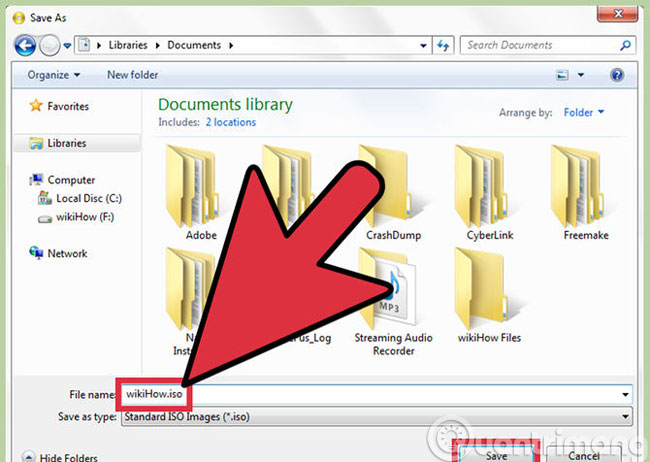The height and width of the screenshot is (462, 650).
Task: Select the wikiHow Files folder
Action: [488, 295]
